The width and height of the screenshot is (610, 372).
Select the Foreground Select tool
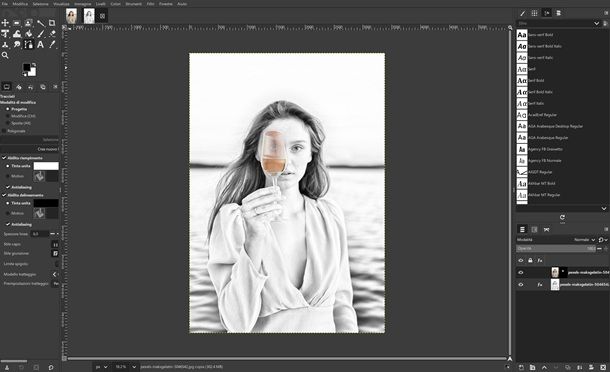point(28,23)
